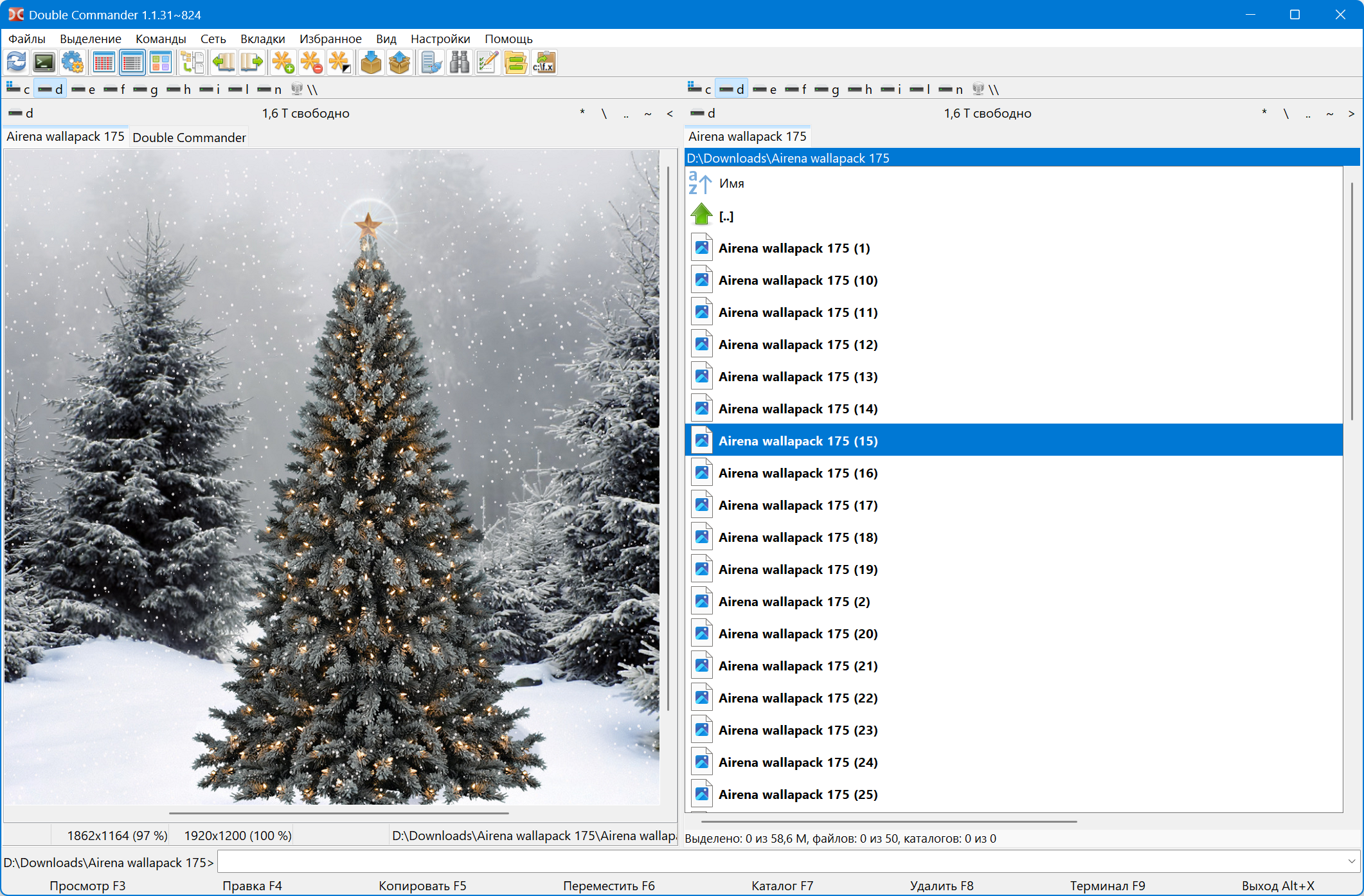Open the Вкладки menu
The image size is (1364, 896).
(262, 39)
